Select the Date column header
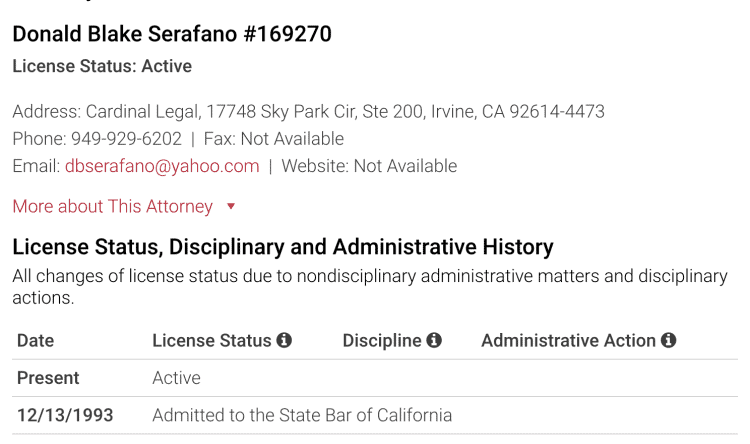This screenshot has width=750, height=444. pyautogui.click(x=35, y=341)
